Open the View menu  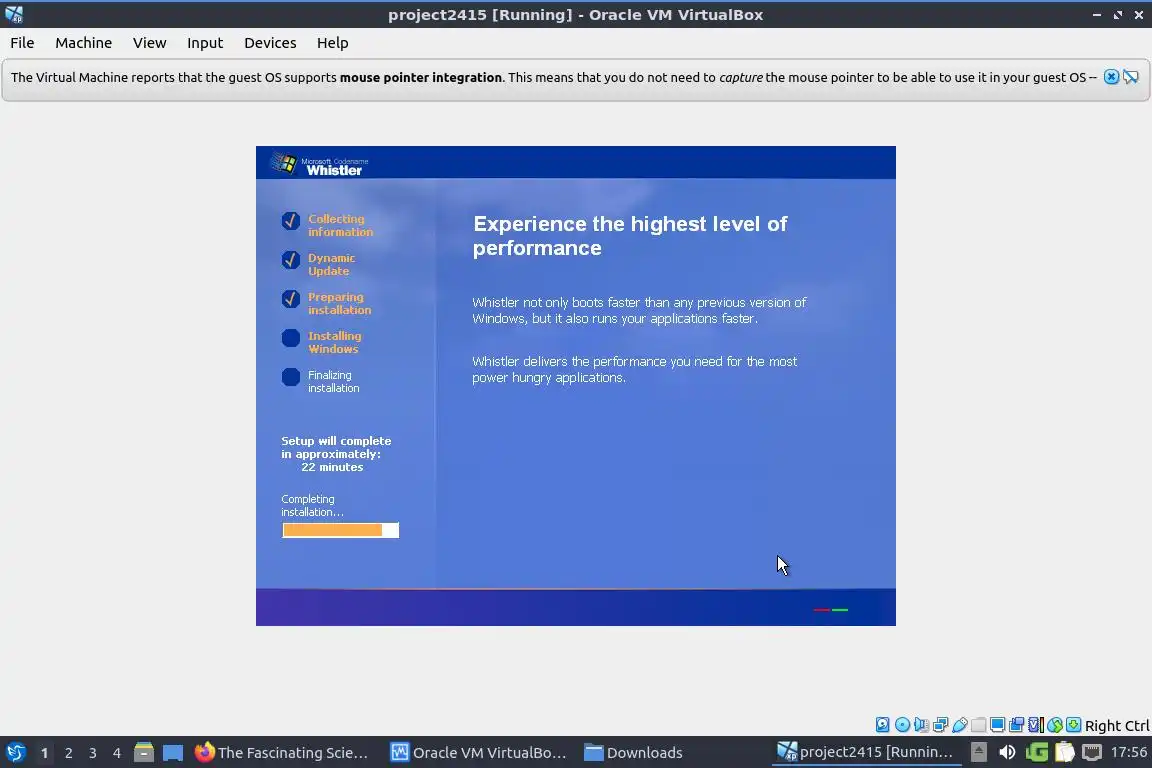pos(149,43)
